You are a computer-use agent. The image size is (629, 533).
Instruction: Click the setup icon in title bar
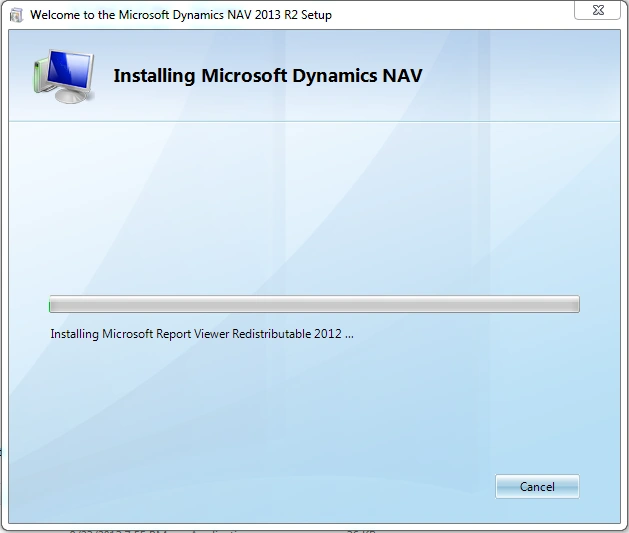[16, 15]
